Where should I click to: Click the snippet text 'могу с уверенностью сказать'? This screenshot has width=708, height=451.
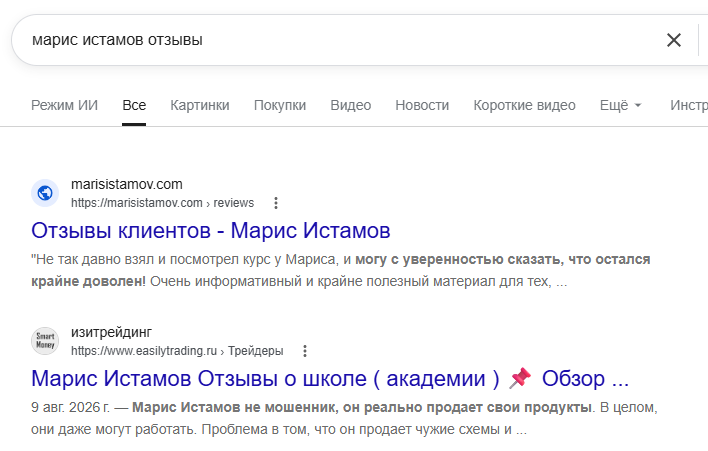coord(458,260)
